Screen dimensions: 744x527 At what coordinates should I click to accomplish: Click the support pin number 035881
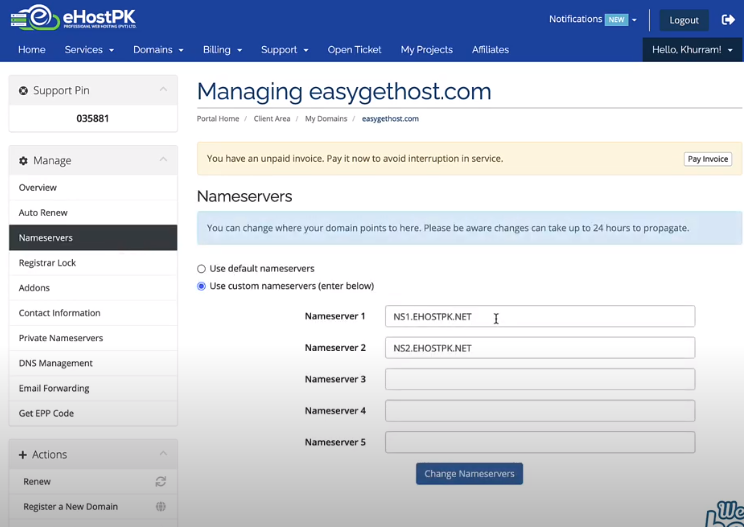click(93, 118)
